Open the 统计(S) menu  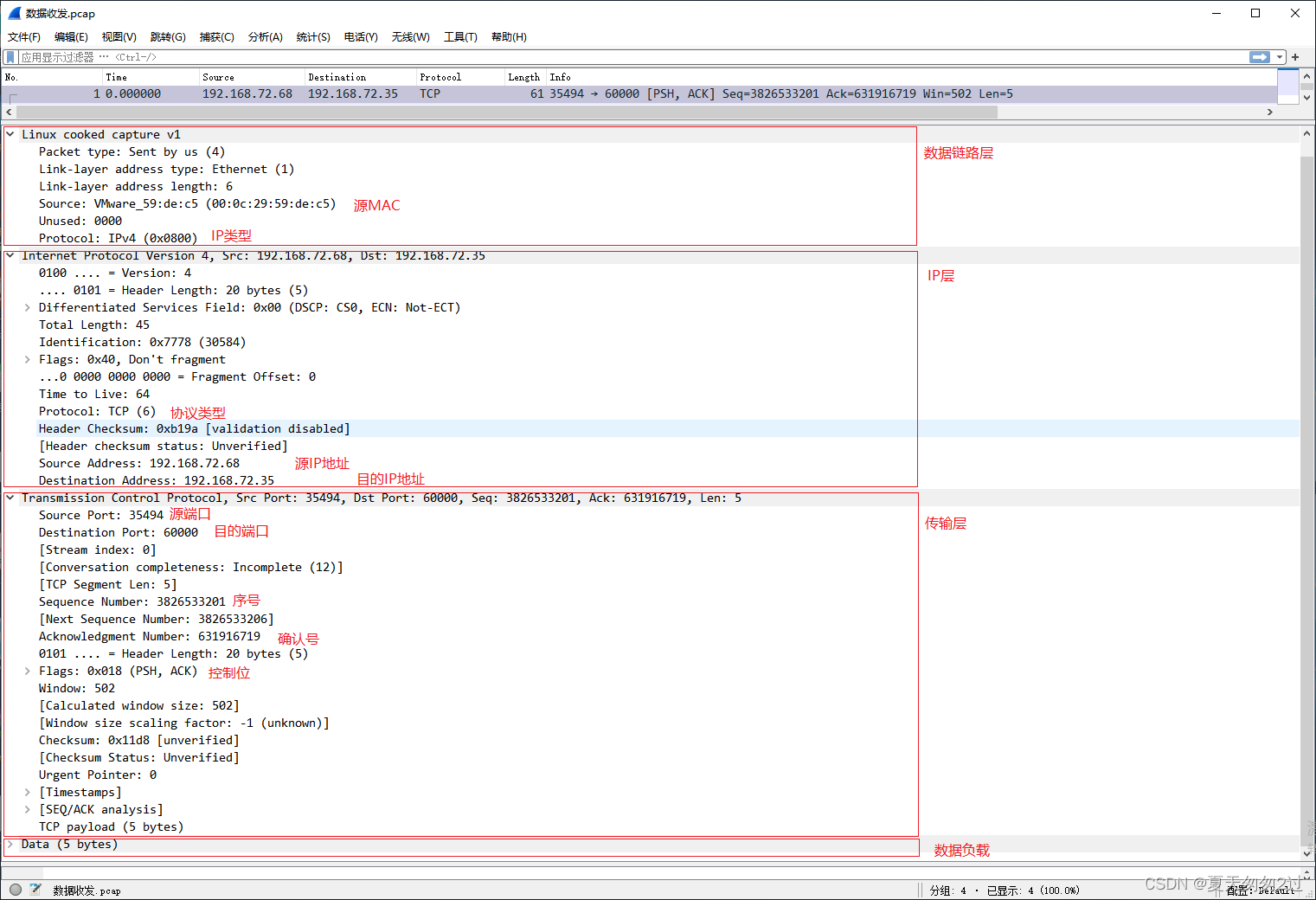click(x=313, y=37)
